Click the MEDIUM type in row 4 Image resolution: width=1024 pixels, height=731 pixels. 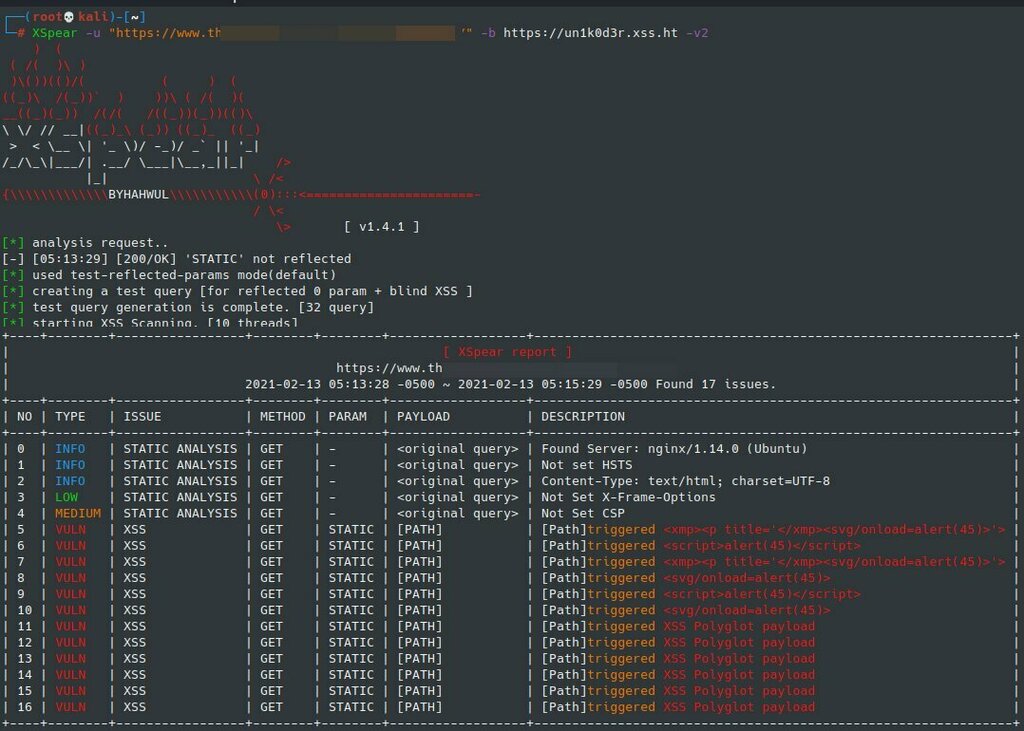(x=78, y=513)
